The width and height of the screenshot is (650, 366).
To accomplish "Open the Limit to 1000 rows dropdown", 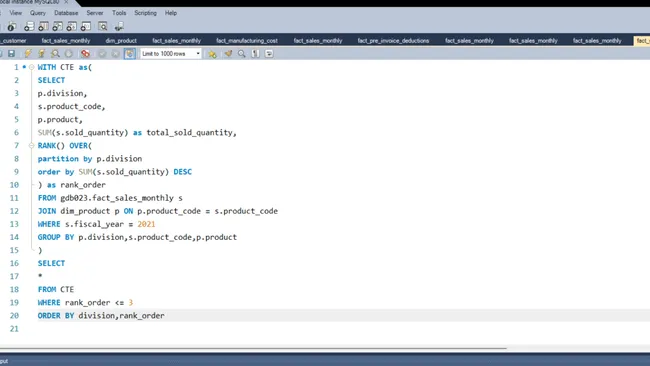I will [171, 53].
